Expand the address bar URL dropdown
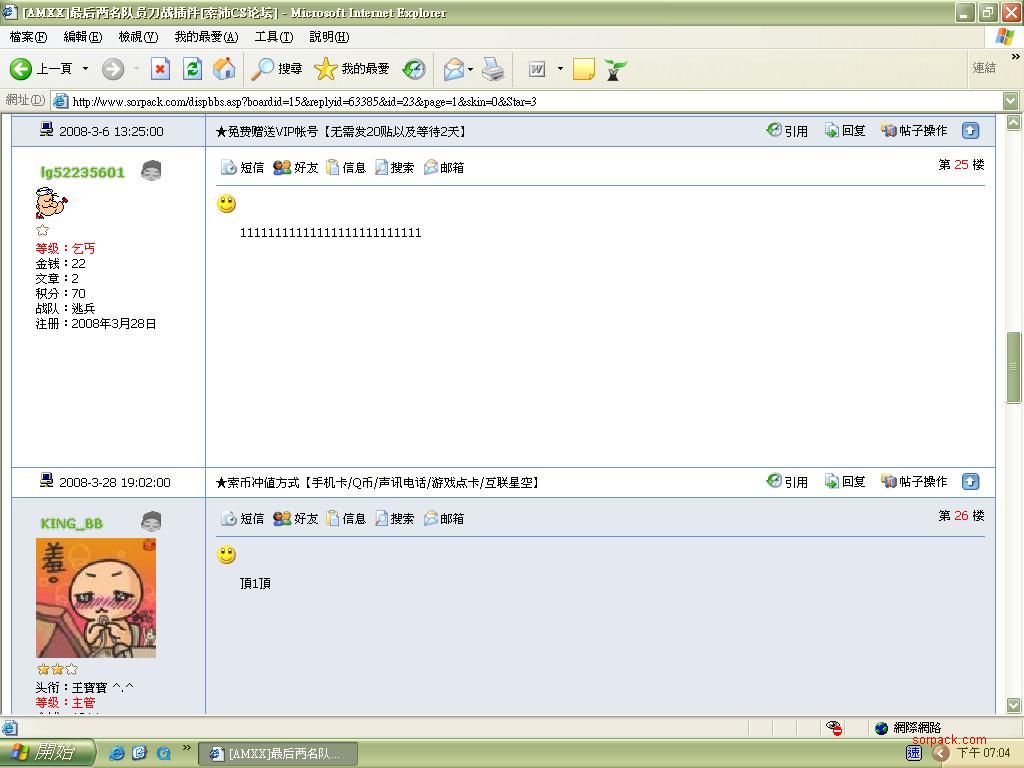The width and height of the screenshot is (1024, 768). click(x=1010, y=101)
